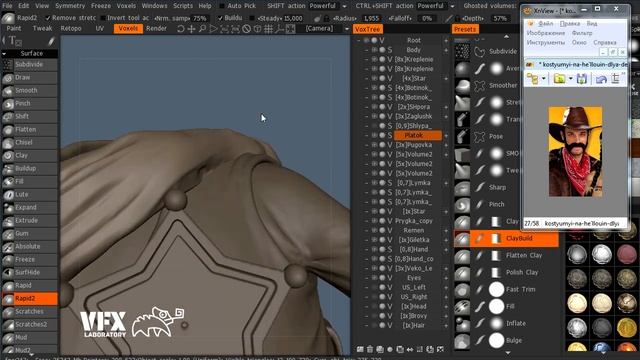Select the Freeze tool in left panel
Screen dimensions: 640x360
pos(29,260)
